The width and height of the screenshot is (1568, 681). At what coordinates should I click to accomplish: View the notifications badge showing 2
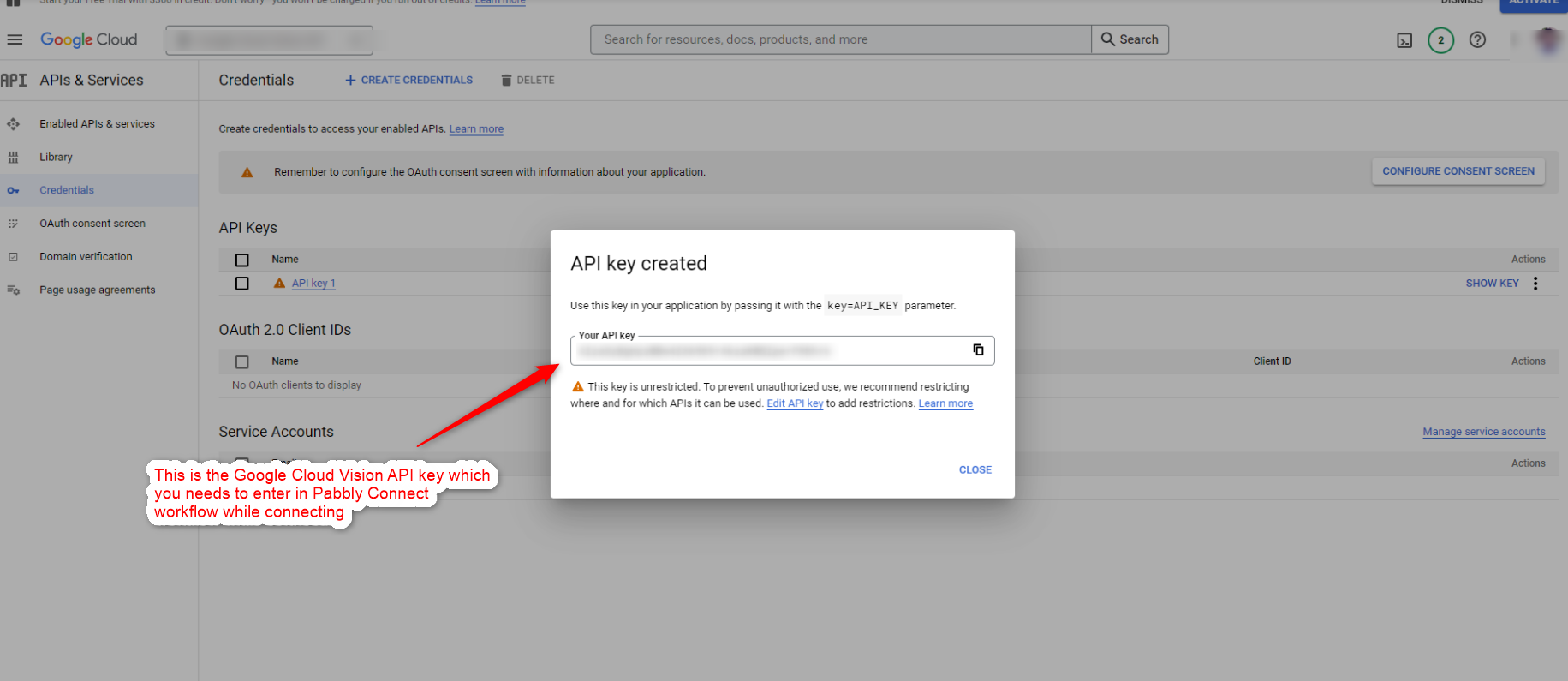coord(1440,39)
